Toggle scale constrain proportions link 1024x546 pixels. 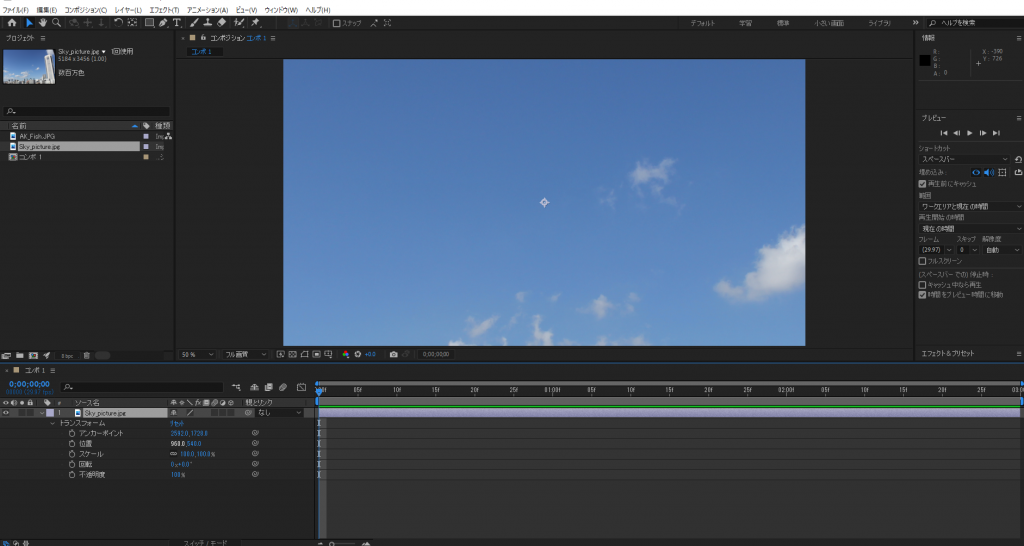point(174,454)
